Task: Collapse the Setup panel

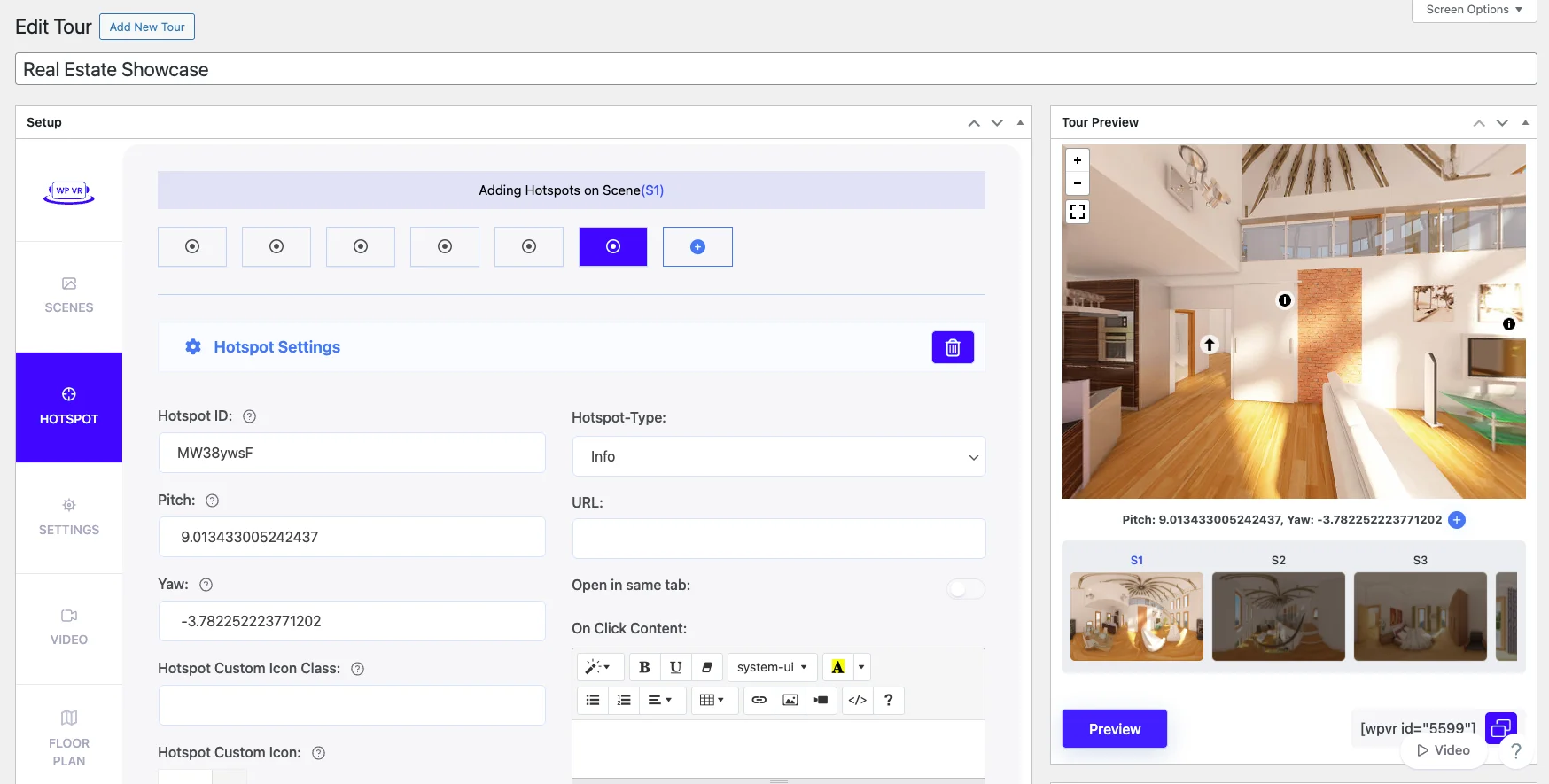Action: (1020, 123)
